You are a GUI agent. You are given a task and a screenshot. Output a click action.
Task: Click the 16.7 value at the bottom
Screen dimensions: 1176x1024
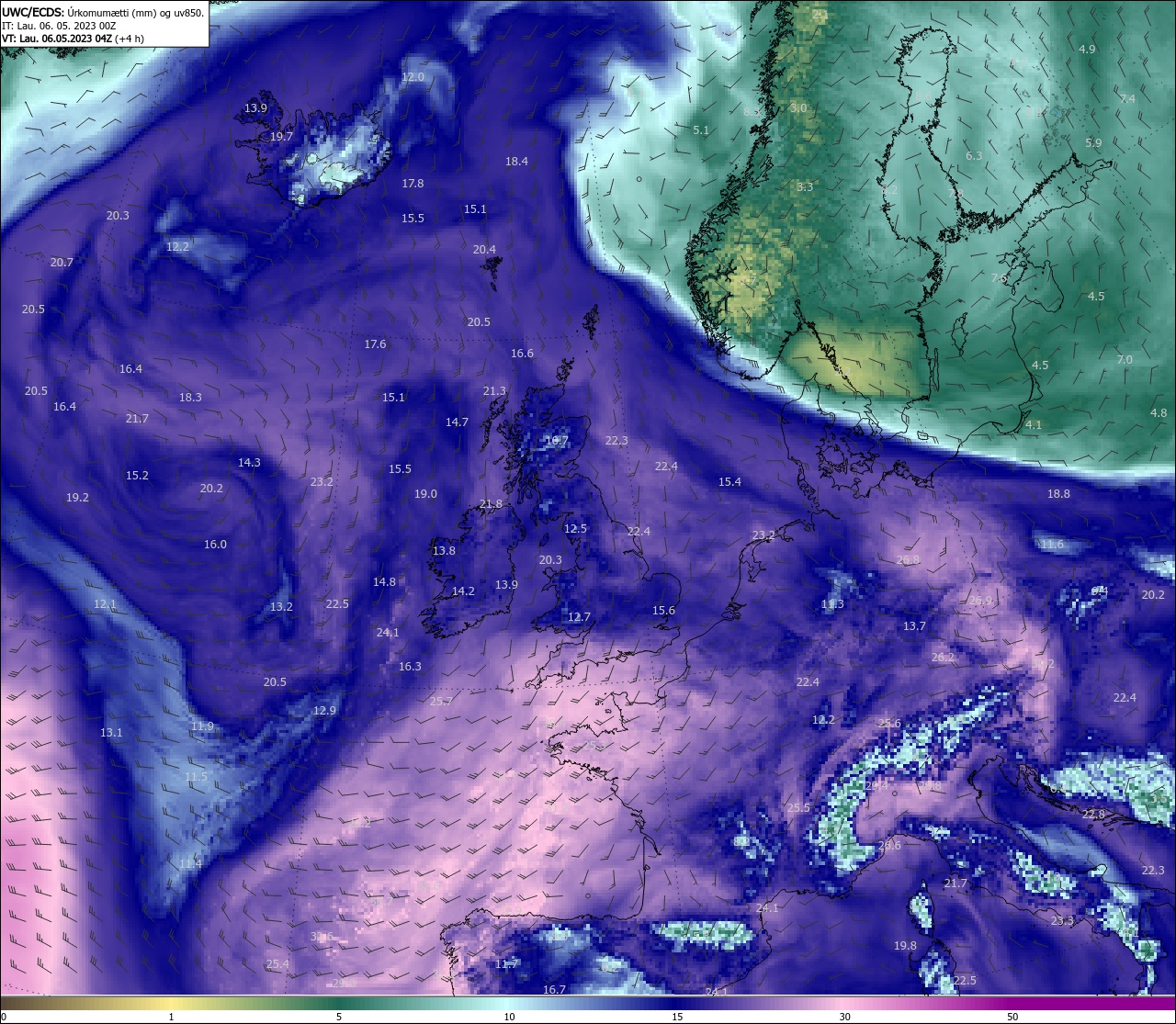554,990
